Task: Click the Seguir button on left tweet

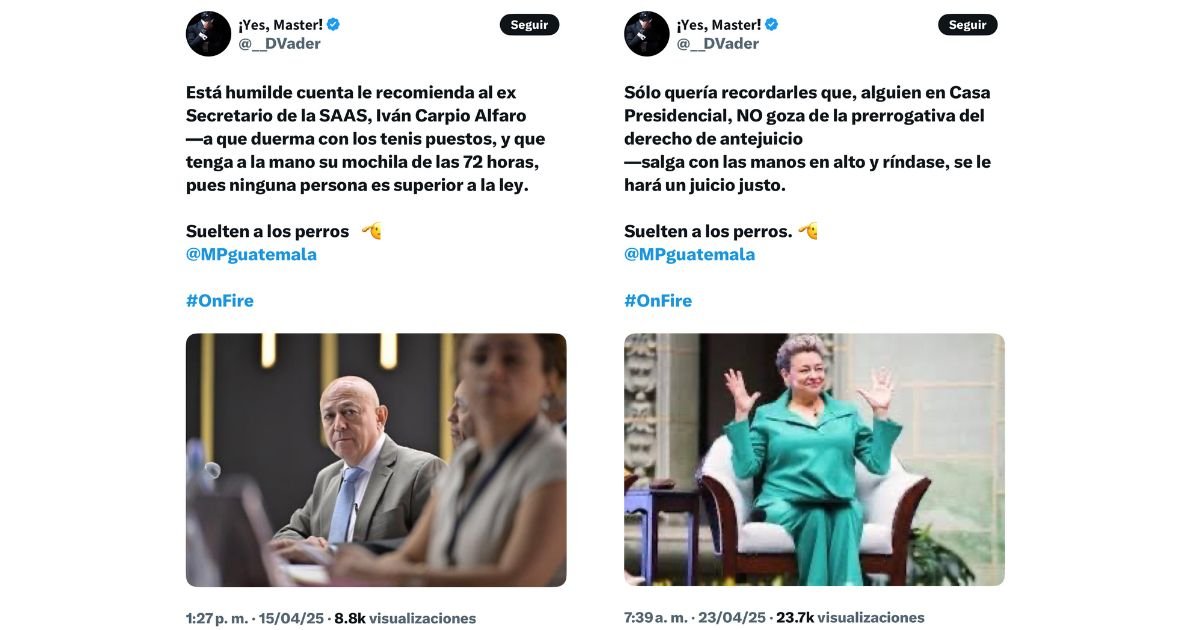Action: (529, 25)
